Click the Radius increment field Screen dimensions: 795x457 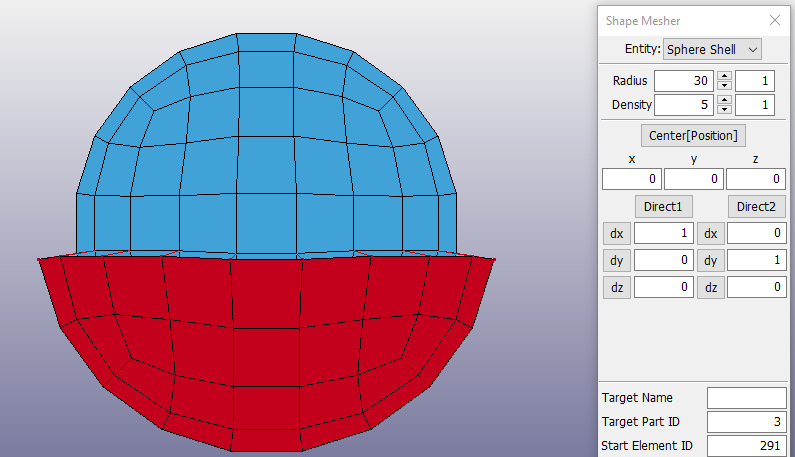(x=754, y=81)
